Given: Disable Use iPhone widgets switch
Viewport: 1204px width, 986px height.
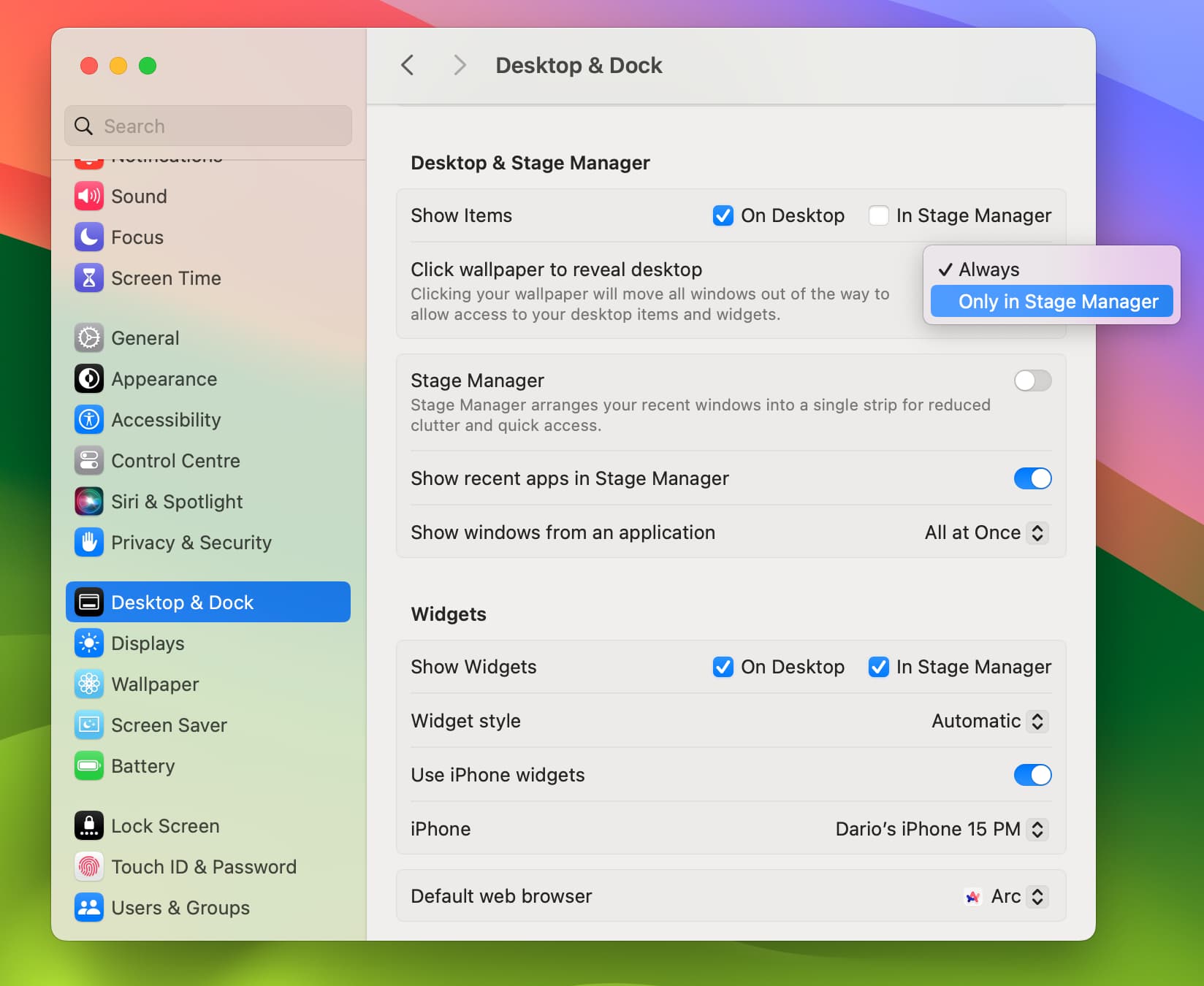Looking at the screenshot, I should click(1033, 775).
